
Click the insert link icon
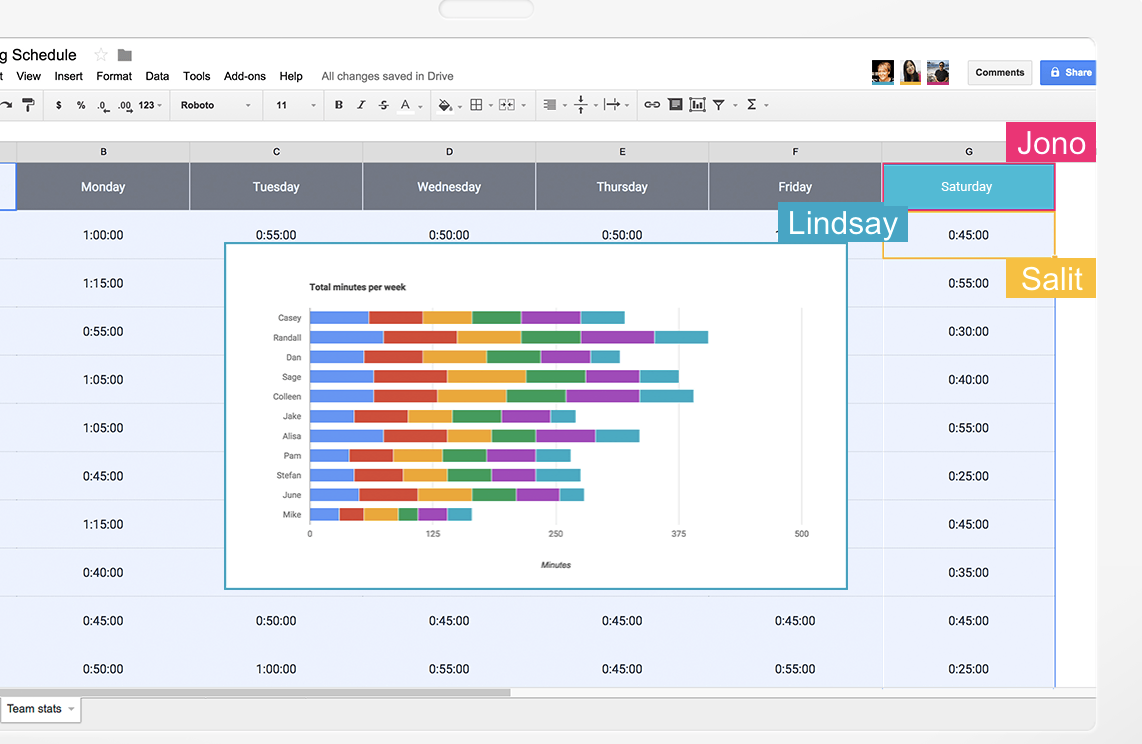point(652,105)
